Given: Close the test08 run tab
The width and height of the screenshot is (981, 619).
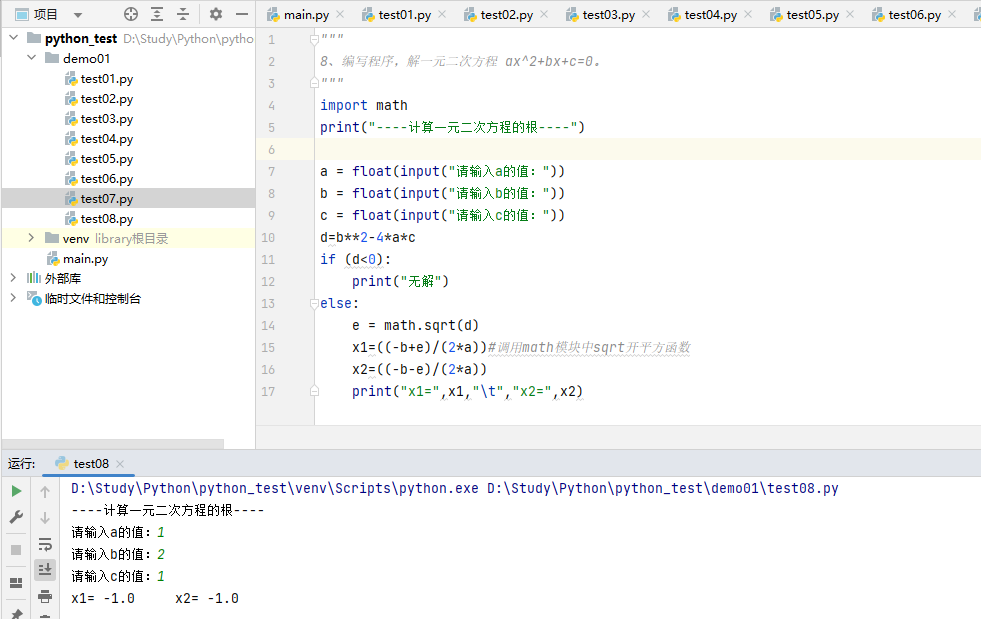Looking at the screenshot, I should pos(120,464).
